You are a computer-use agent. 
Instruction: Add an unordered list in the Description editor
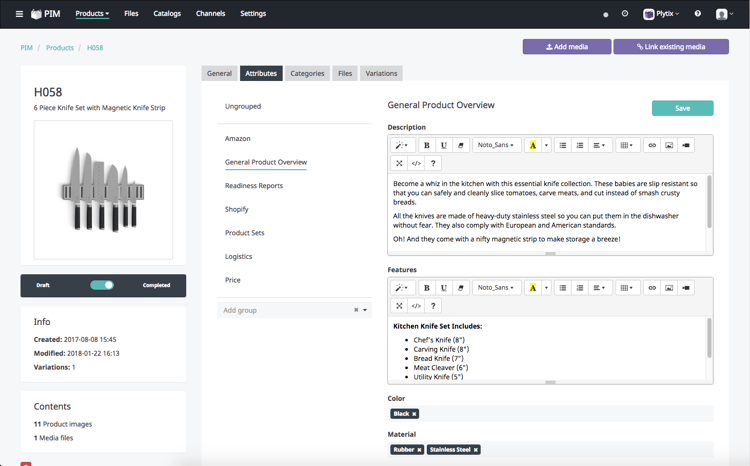click(x=562, y=145)
